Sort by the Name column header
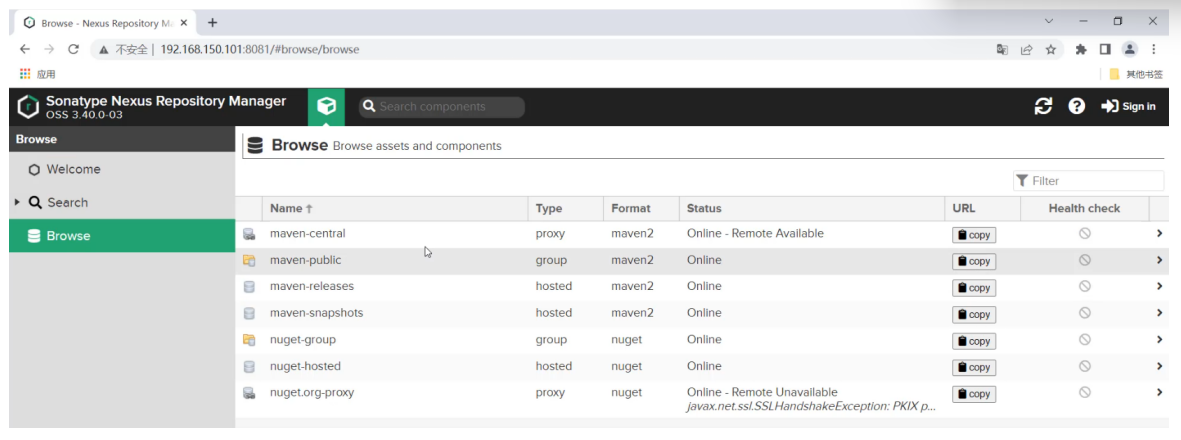Viewport: 1181px width, 440px height. pyautogui.click(x=394, y=209)
